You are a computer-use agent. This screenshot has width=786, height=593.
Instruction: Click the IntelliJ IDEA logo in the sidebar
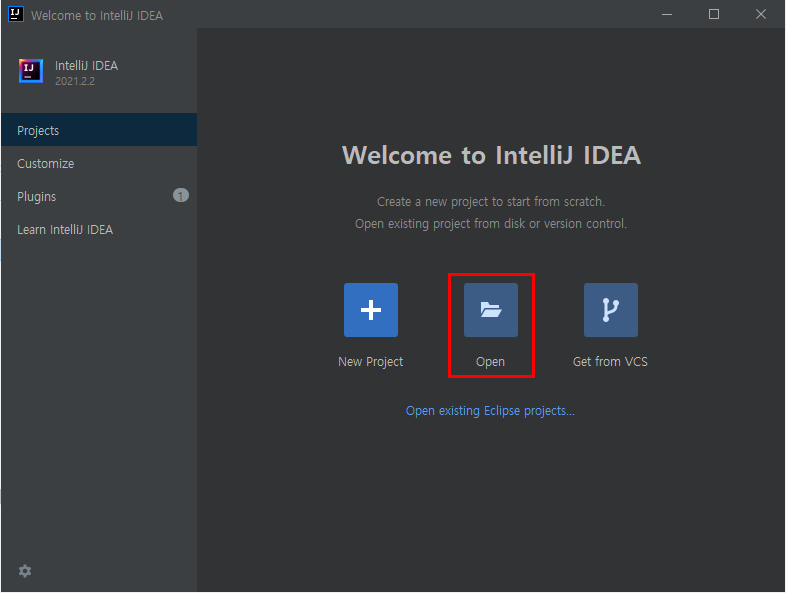pos(31,71)
